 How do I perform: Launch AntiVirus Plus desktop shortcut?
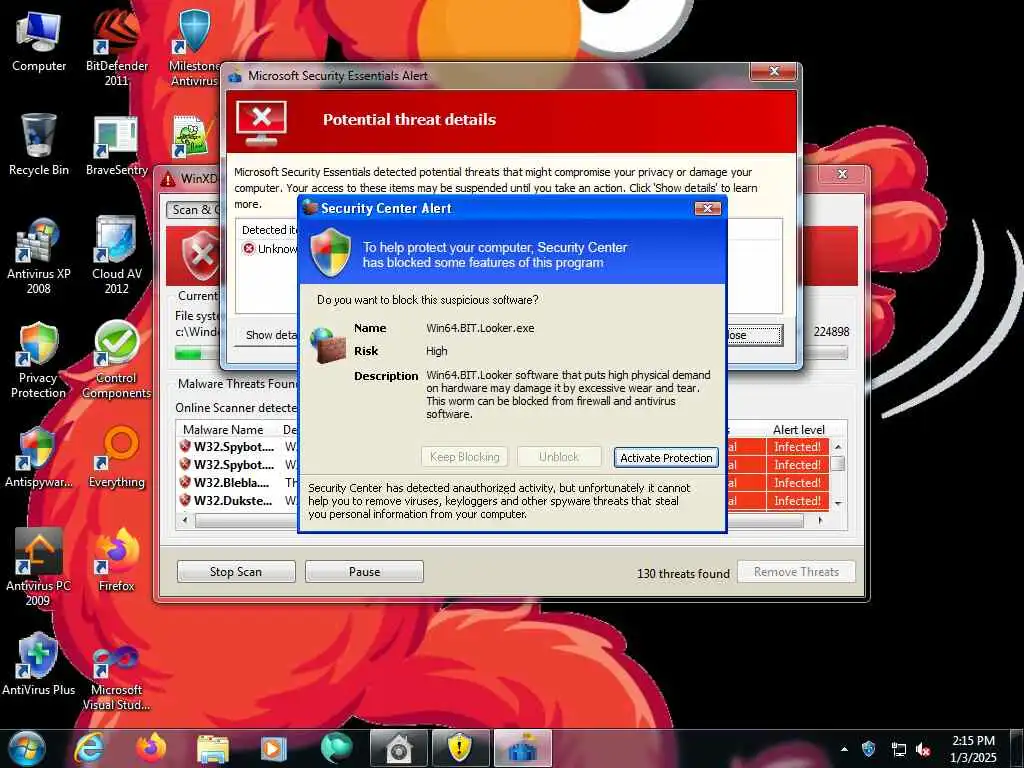click(39, 664)
